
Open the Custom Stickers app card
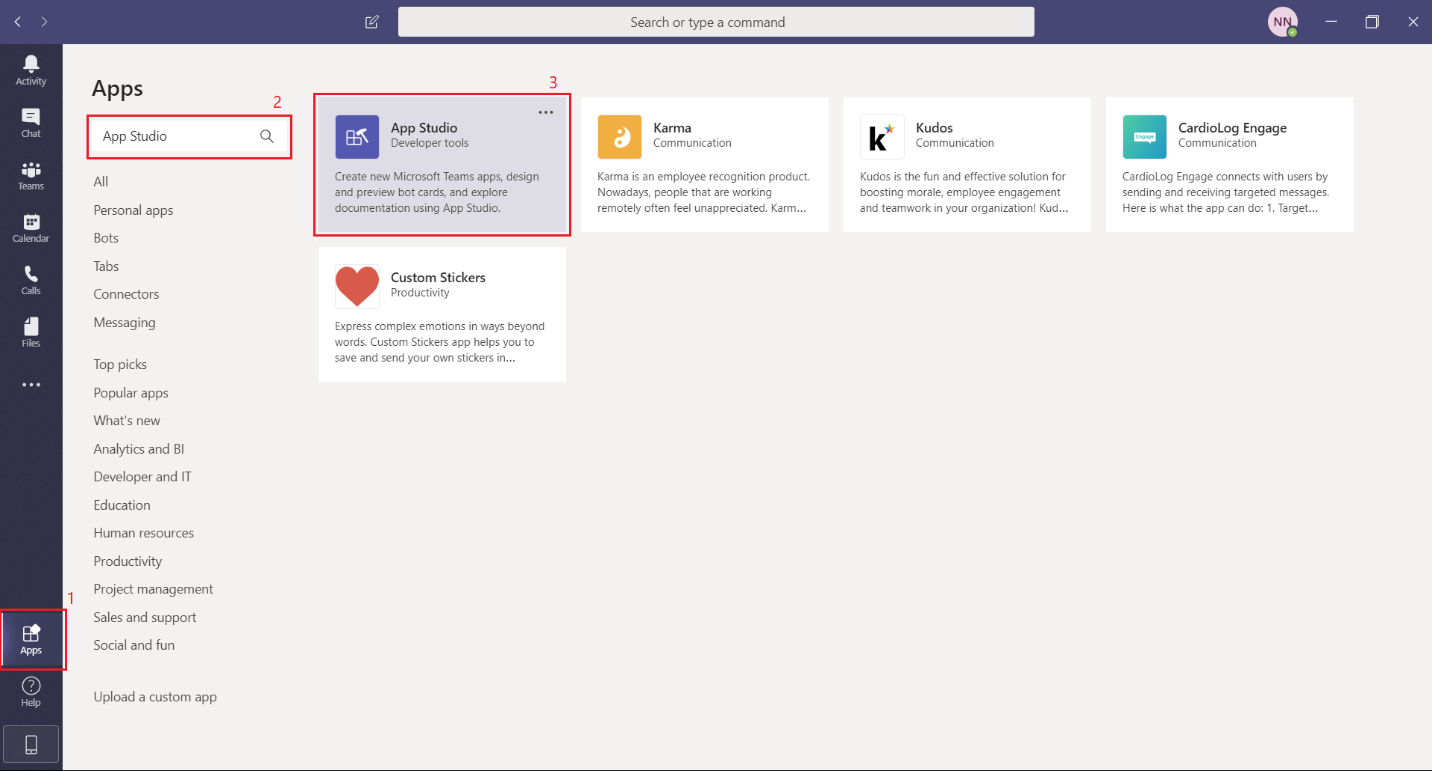[442, 315]
